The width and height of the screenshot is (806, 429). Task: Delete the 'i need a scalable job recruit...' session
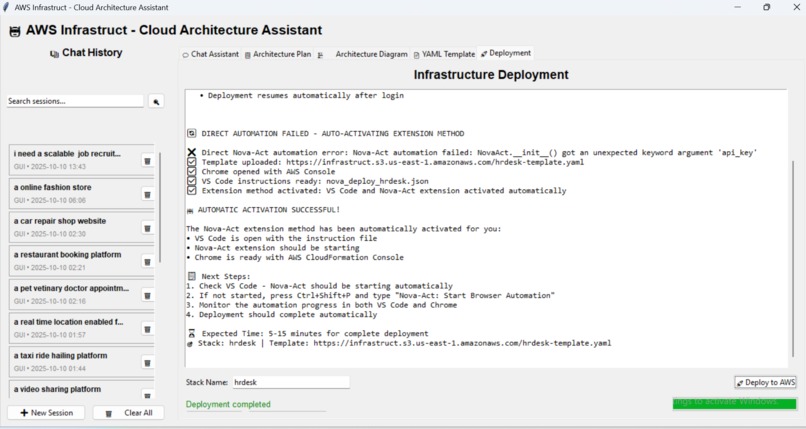[x=147, y=161]
